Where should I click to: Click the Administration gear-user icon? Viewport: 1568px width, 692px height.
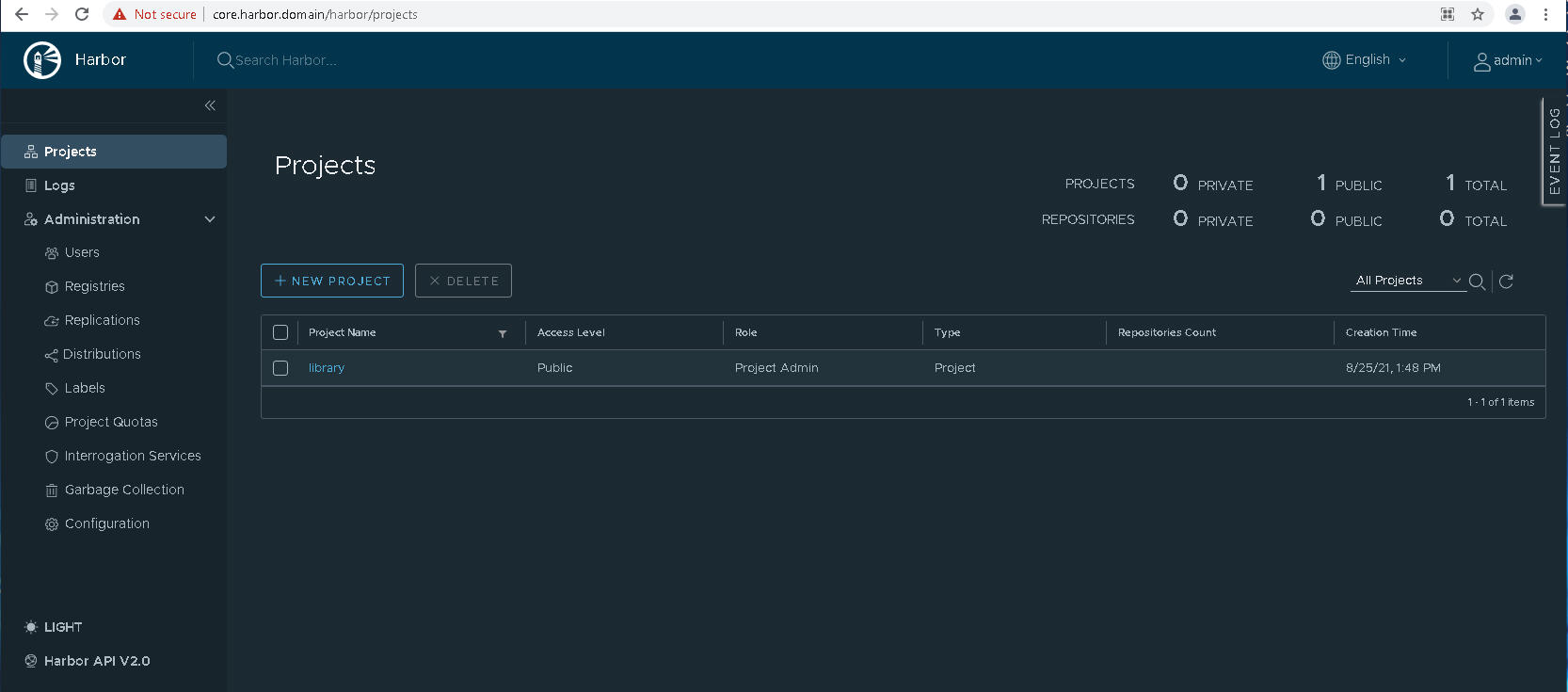click(31, 219)
